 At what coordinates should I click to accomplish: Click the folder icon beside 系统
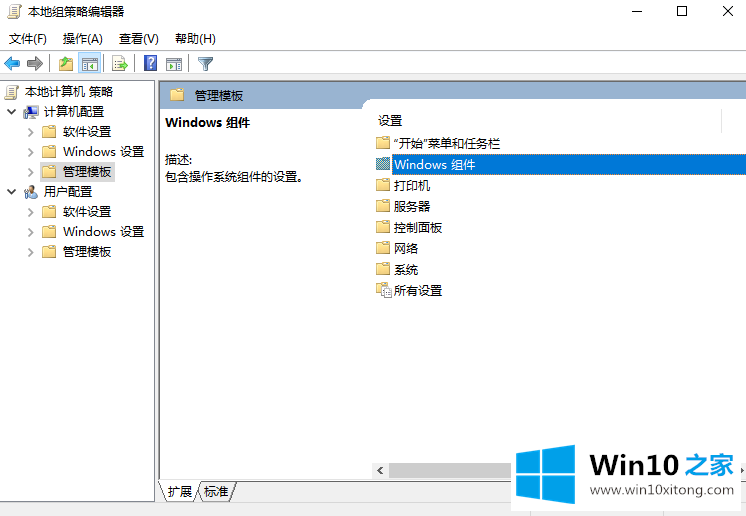(x=383, y=269)
